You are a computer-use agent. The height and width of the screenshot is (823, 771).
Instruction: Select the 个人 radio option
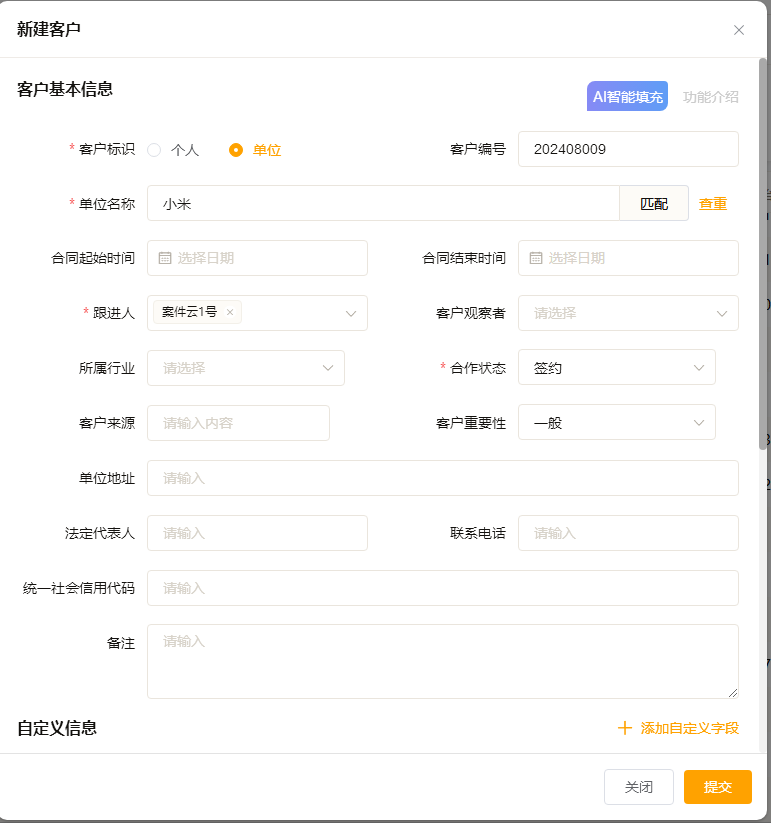pyautogui.click(x=154, y=150)
